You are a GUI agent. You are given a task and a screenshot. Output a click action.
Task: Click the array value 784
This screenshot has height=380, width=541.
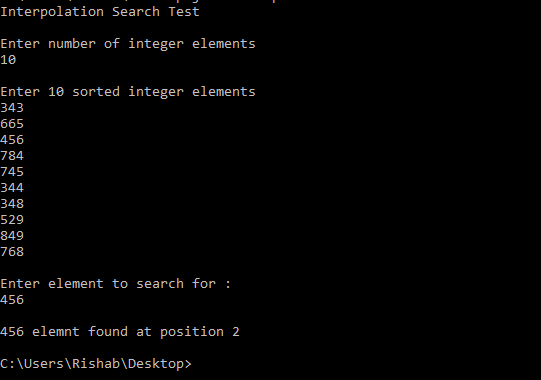12,156
